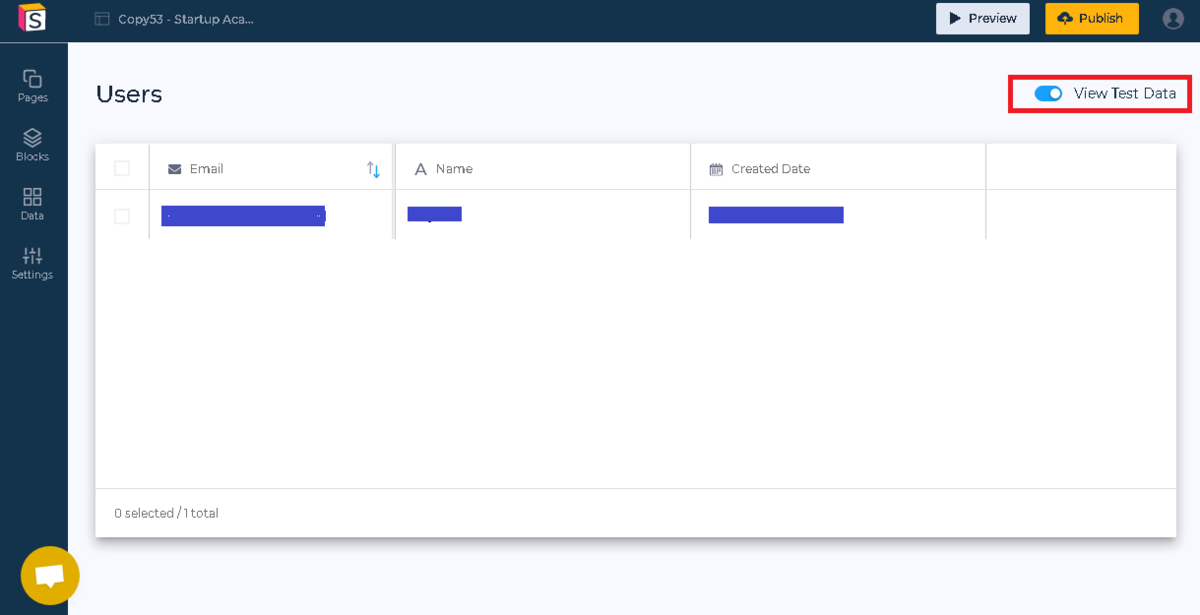Screen dimensions: 1200x615
Task: Click the envelope icon in Email header
Action: (175, 169)
